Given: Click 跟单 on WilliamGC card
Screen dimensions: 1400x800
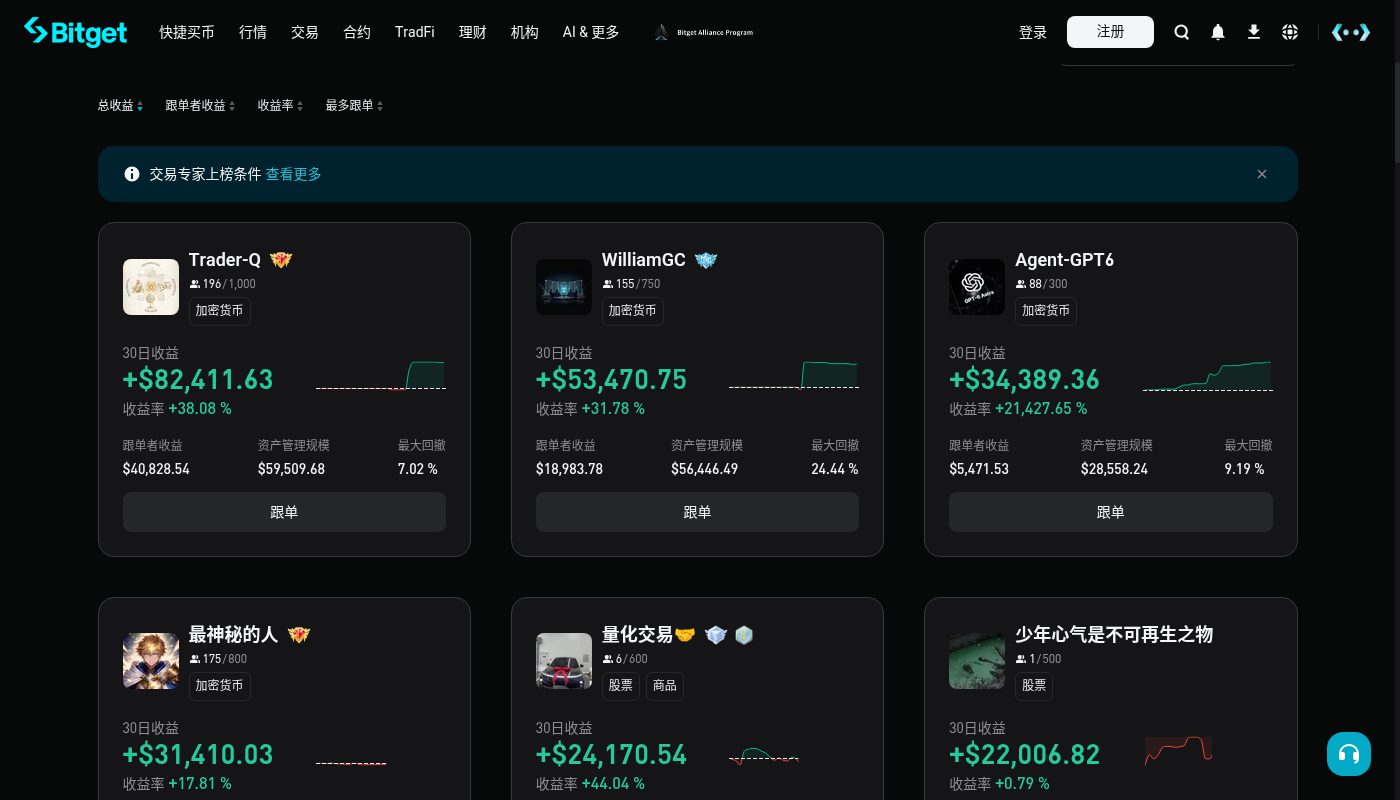Looking at the screenshot, I should (697, 512).
